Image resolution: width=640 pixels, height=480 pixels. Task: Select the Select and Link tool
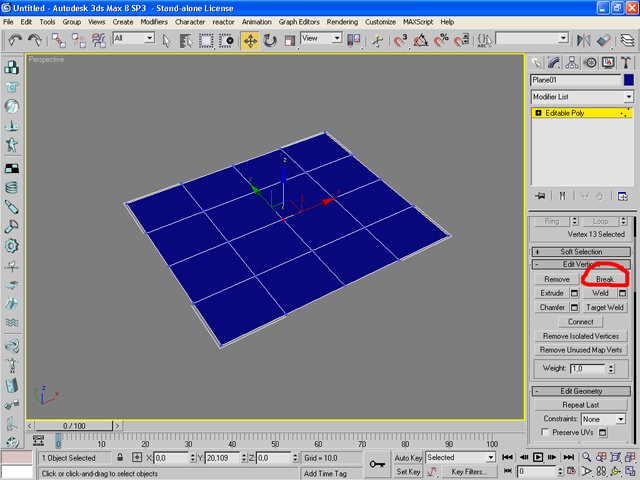coord(59,40)
